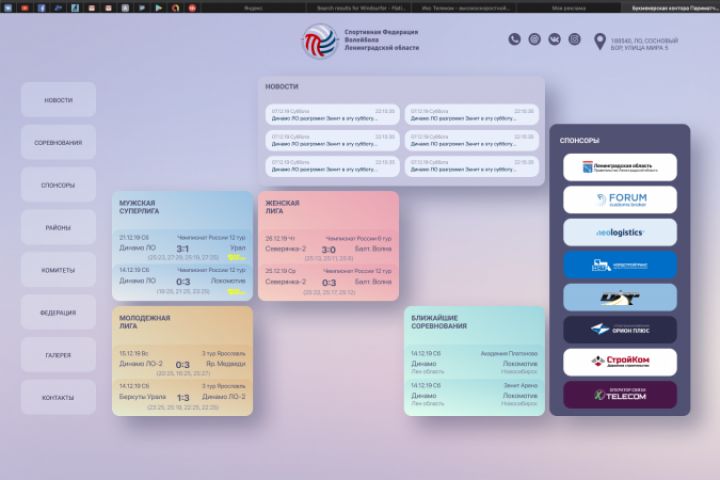The image size is (720, 480).
Task: Go to Спонсоры in the sidebar
Action: pos(58,185)
